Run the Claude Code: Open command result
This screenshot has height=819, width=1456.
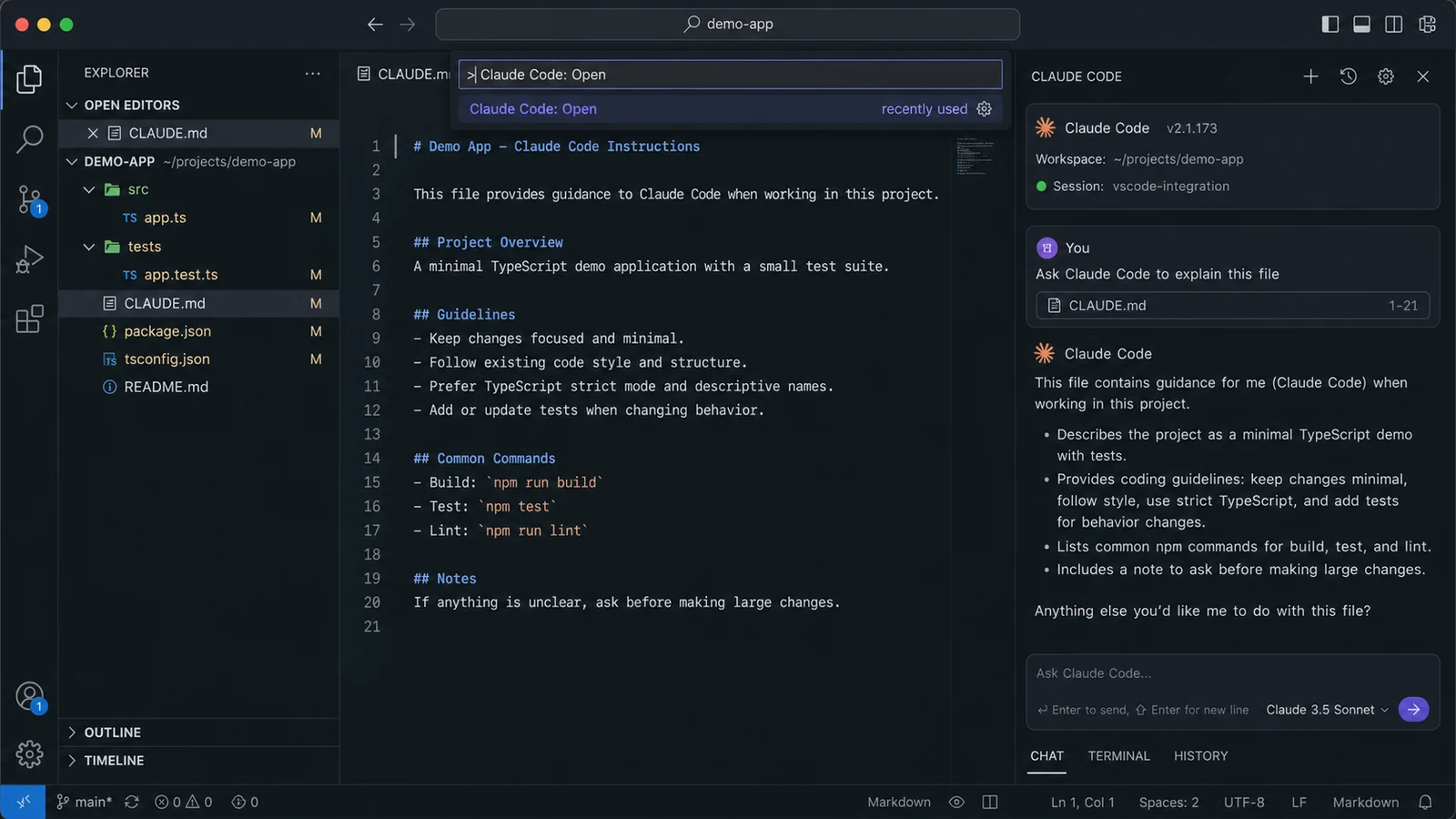point(730,109)
